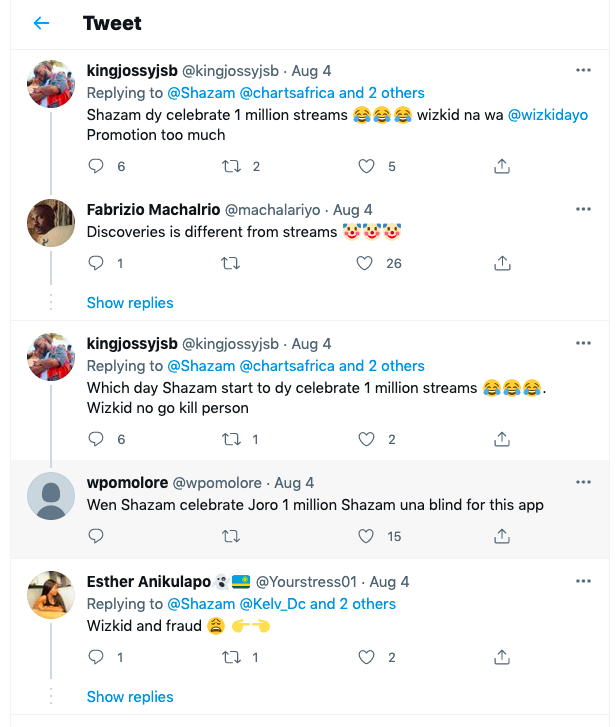Screen dimensions: 615x727
Task: Like Esther Anikulapo's tweet
Action: tap(366, 657)
